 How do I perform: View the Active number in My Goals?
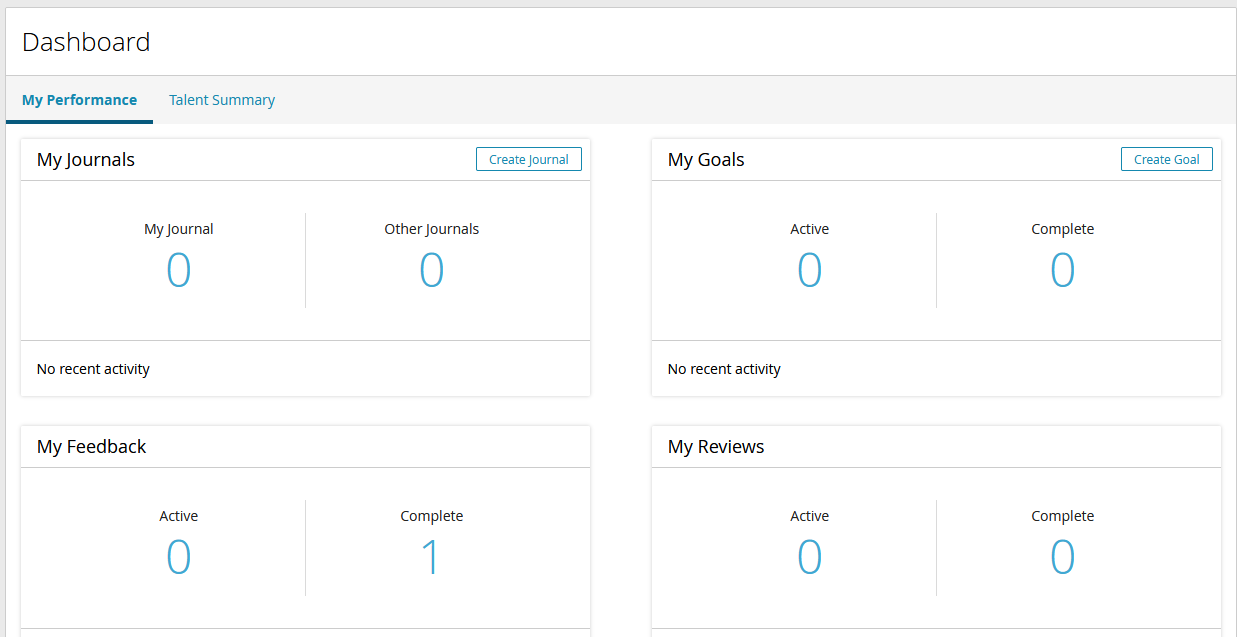(809, 271)
